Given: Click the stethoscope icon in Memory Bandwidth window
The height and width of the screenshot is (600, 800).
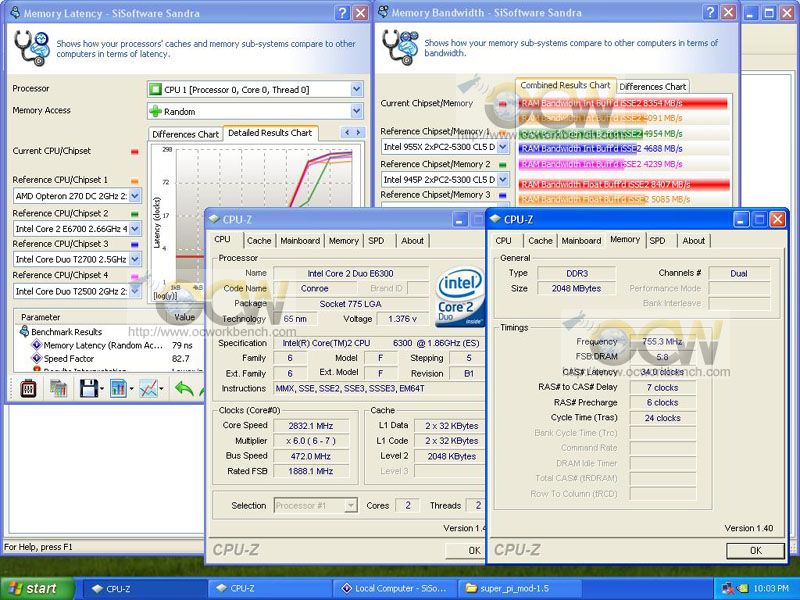Looking at the screenshot, I should (400, 47).
